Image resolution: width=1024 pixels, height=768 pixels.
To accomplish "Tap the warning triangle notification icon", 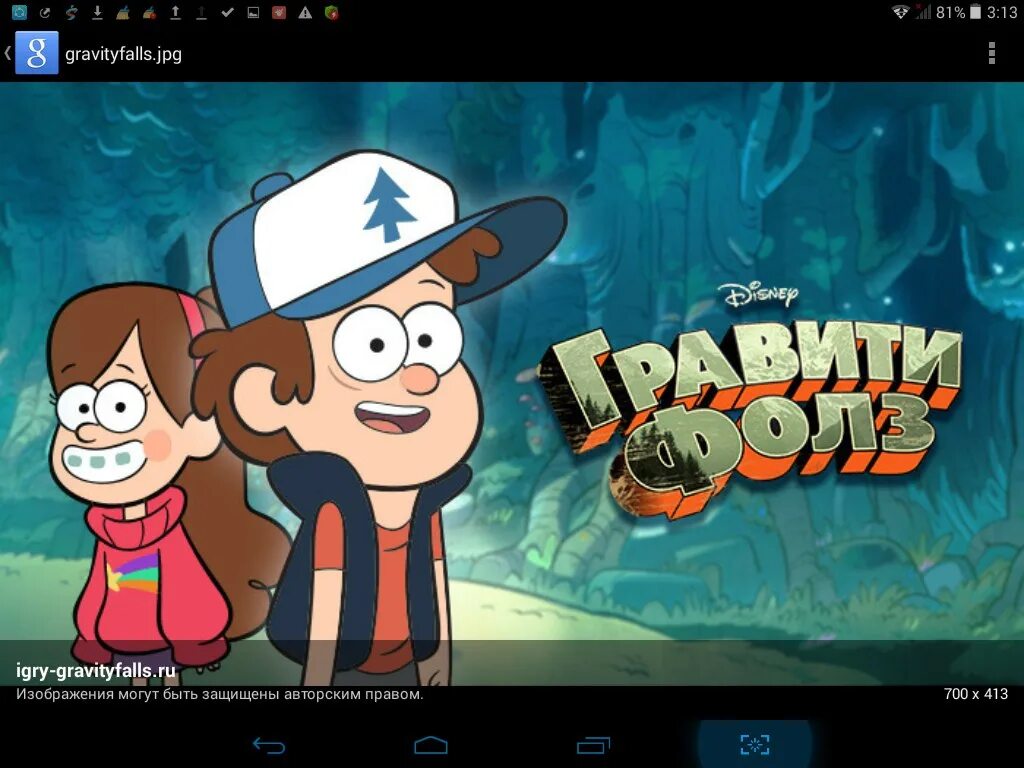I will pyautogui.click(x=305, y=12).
